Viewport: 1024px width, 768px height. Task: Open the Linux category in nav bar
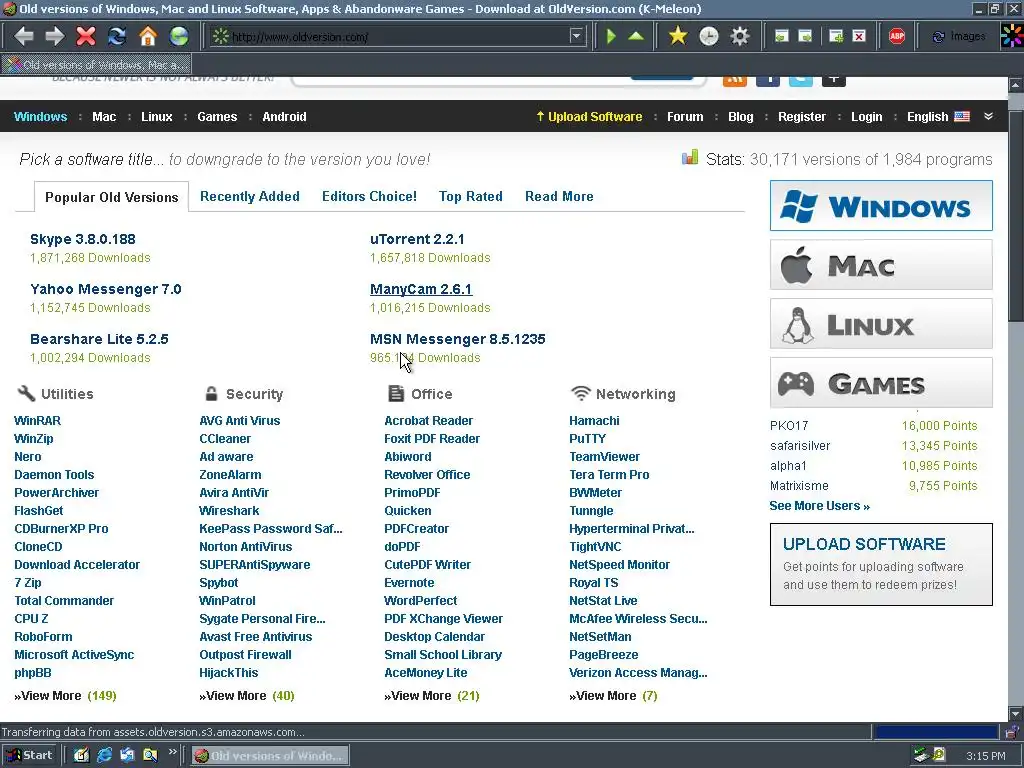click(x=157, y=116)
